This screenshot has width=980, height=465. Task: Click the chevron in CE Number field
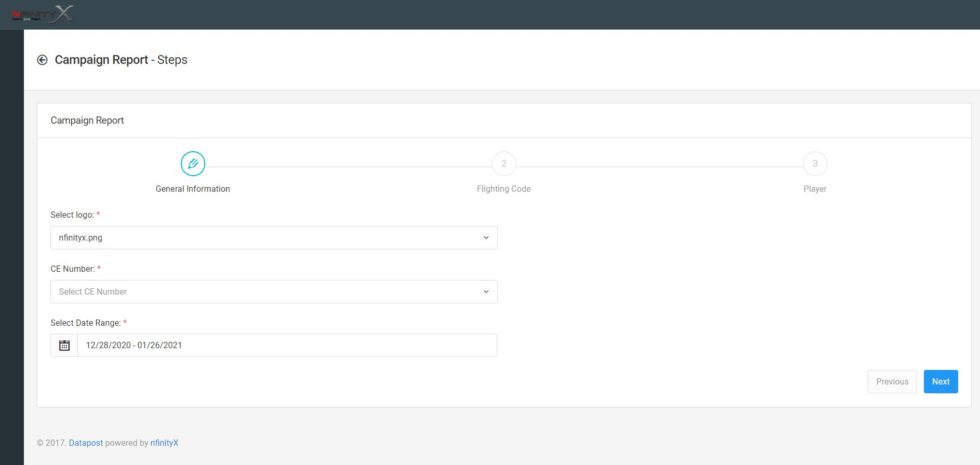(x=486, y=292)
